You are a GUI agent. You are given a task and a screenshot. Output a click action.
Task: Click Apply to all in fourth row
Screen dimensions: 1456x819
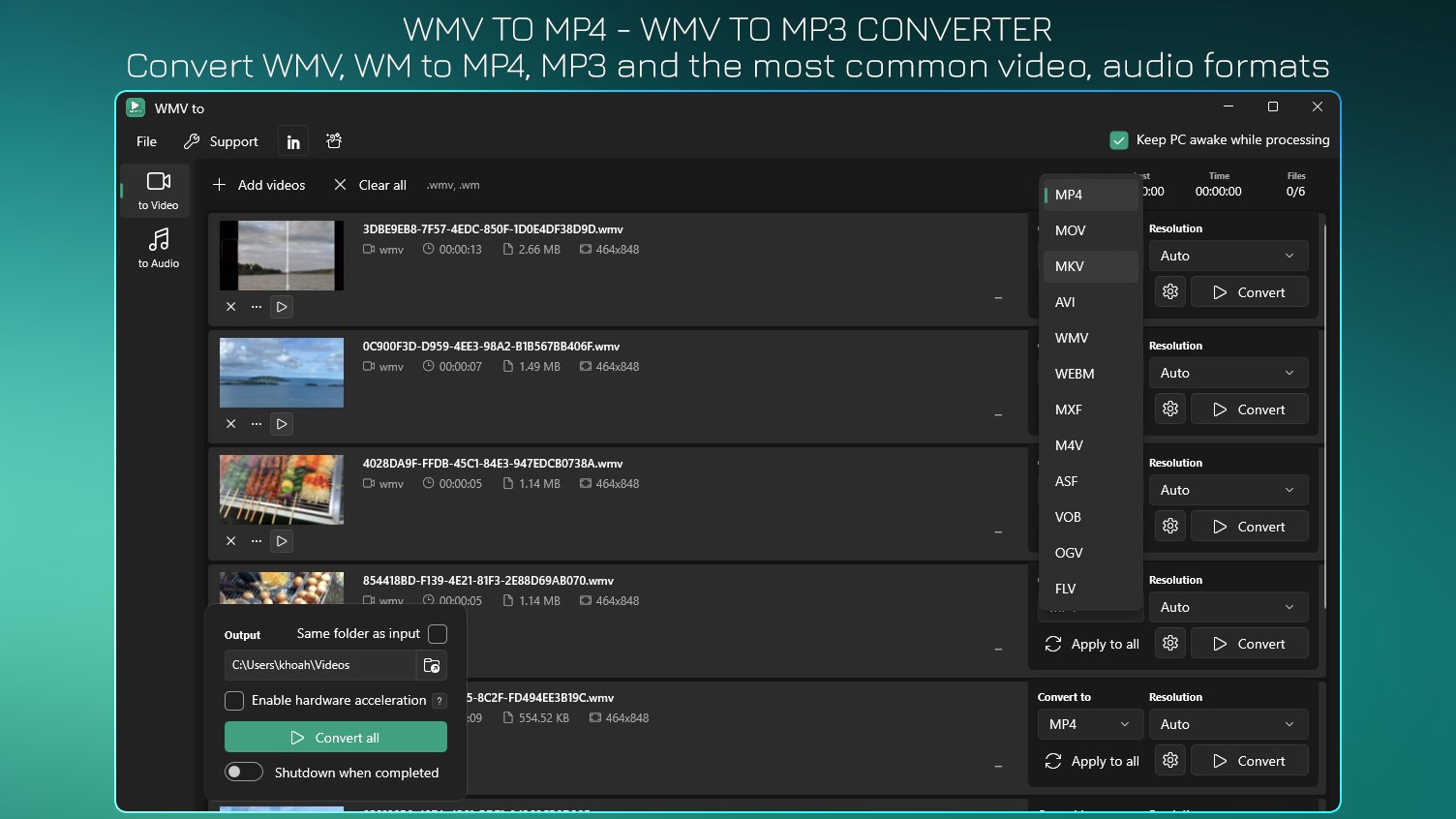click(1092, 644)
